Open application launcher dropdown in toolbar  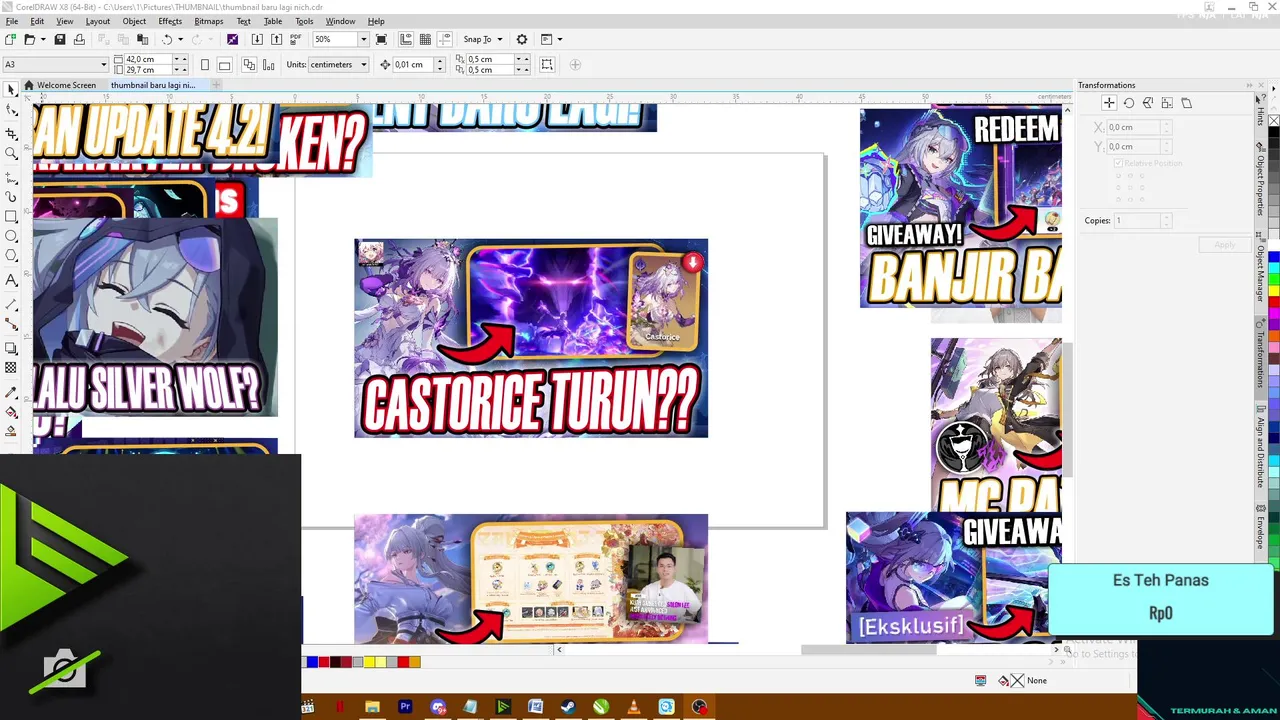(x=559, y=39)
